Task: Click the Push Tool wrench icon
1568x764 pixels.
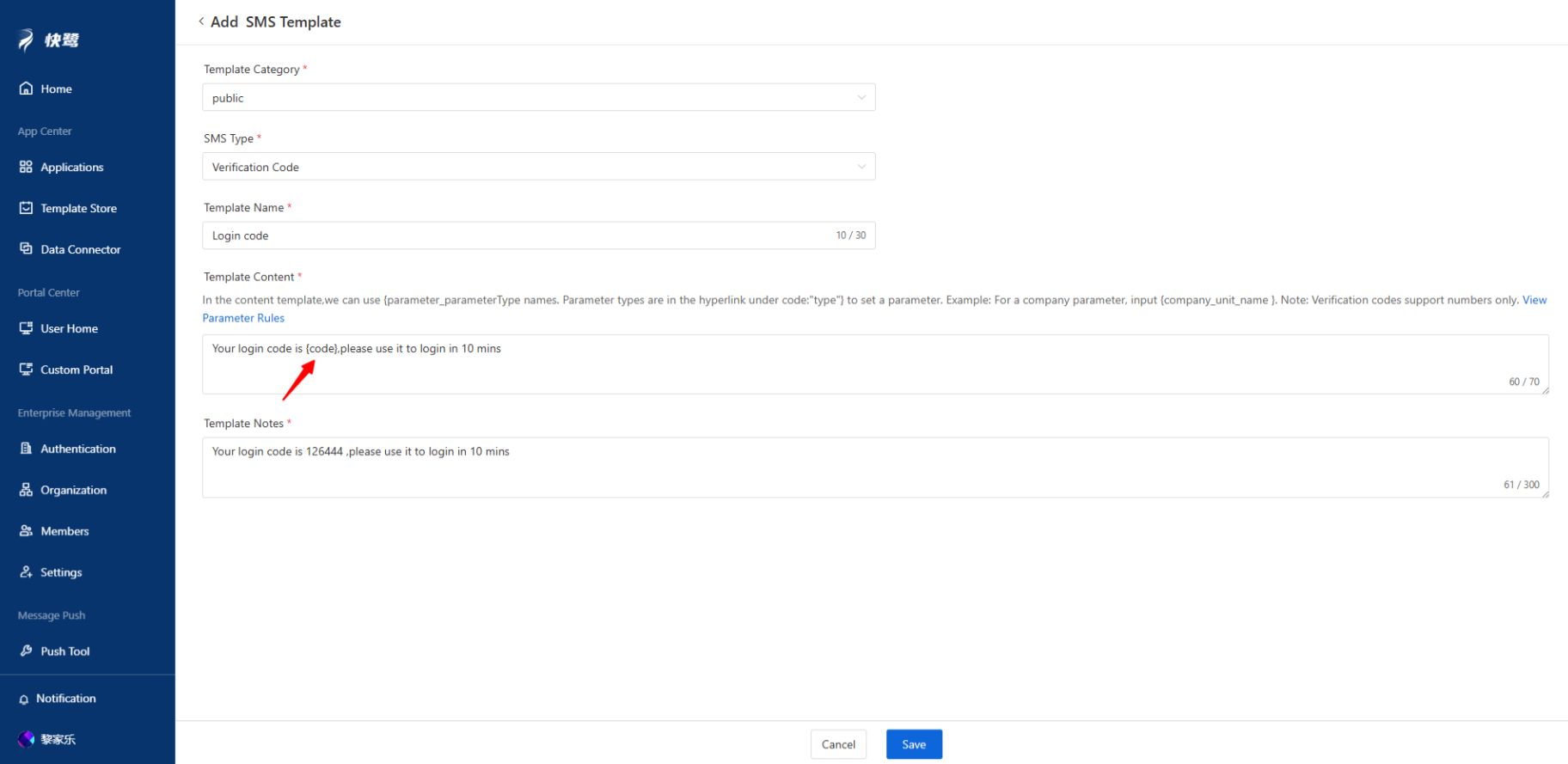Action: pos(26,651)
